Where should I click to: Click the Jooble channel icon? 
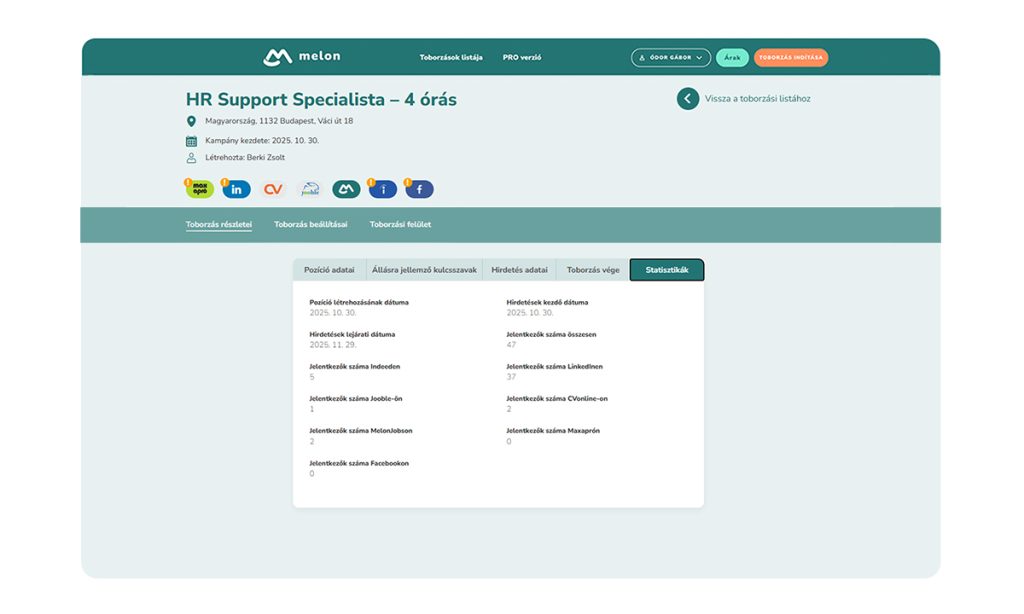coord(310,189)
